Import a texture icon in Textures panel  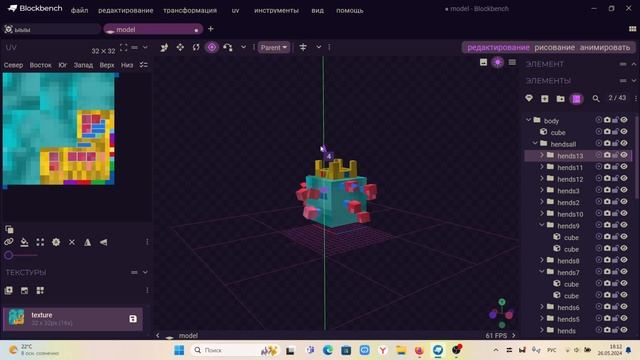point(24,290)
